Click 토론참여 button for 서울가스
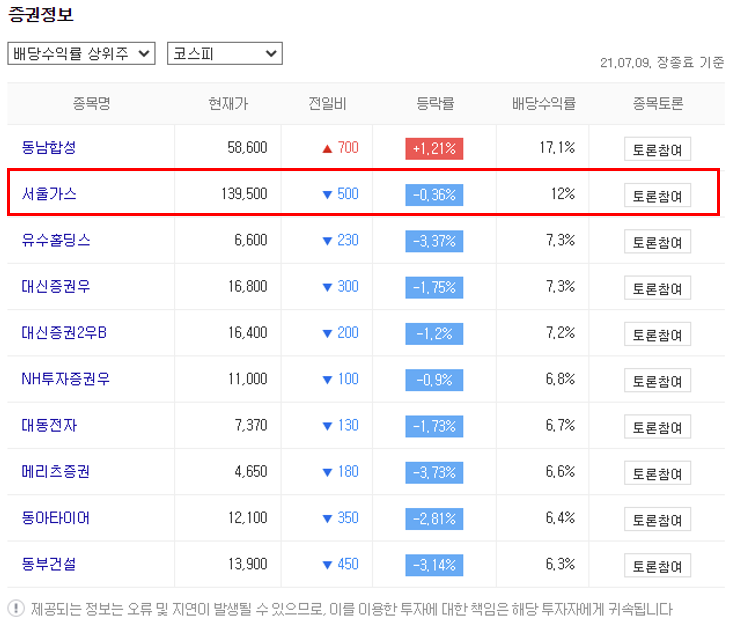This screenshot has width=729, height=626. 657,195
